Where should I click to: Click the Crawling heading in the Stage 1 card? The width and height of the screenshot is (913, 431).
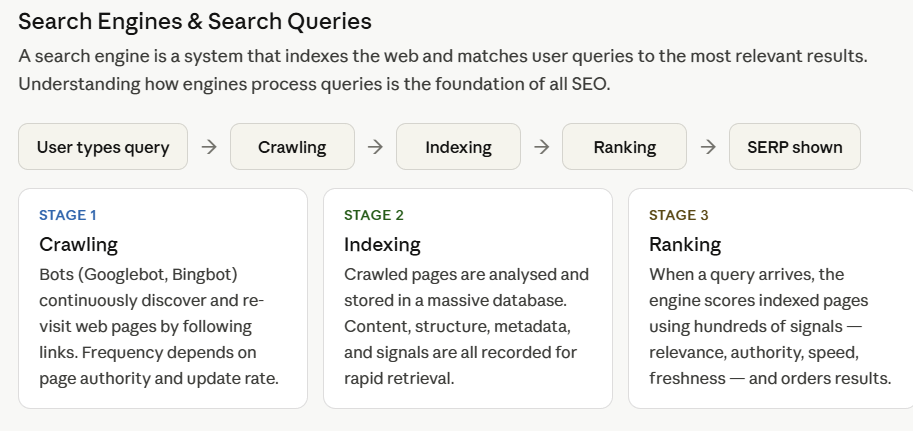[x=78, y=244]
